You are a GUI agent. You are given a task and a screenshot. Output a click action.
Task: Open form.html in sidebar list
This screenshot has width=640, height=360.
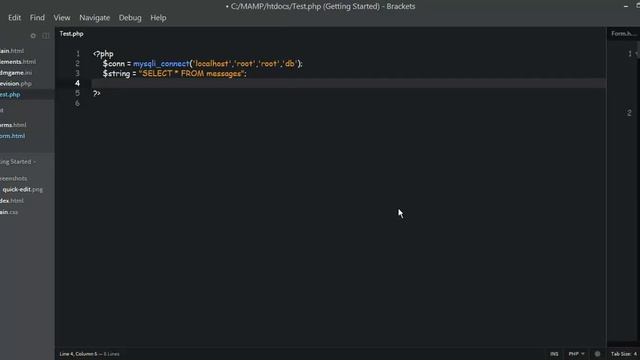click(13, 136)
